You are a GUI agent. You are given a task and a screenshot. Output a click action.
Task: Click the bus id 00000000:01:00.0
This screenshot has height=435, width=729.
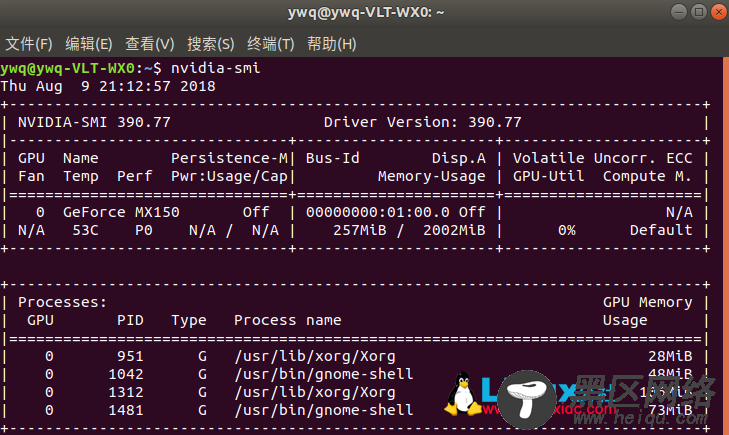pyautogui.click(x=378, y=212)
